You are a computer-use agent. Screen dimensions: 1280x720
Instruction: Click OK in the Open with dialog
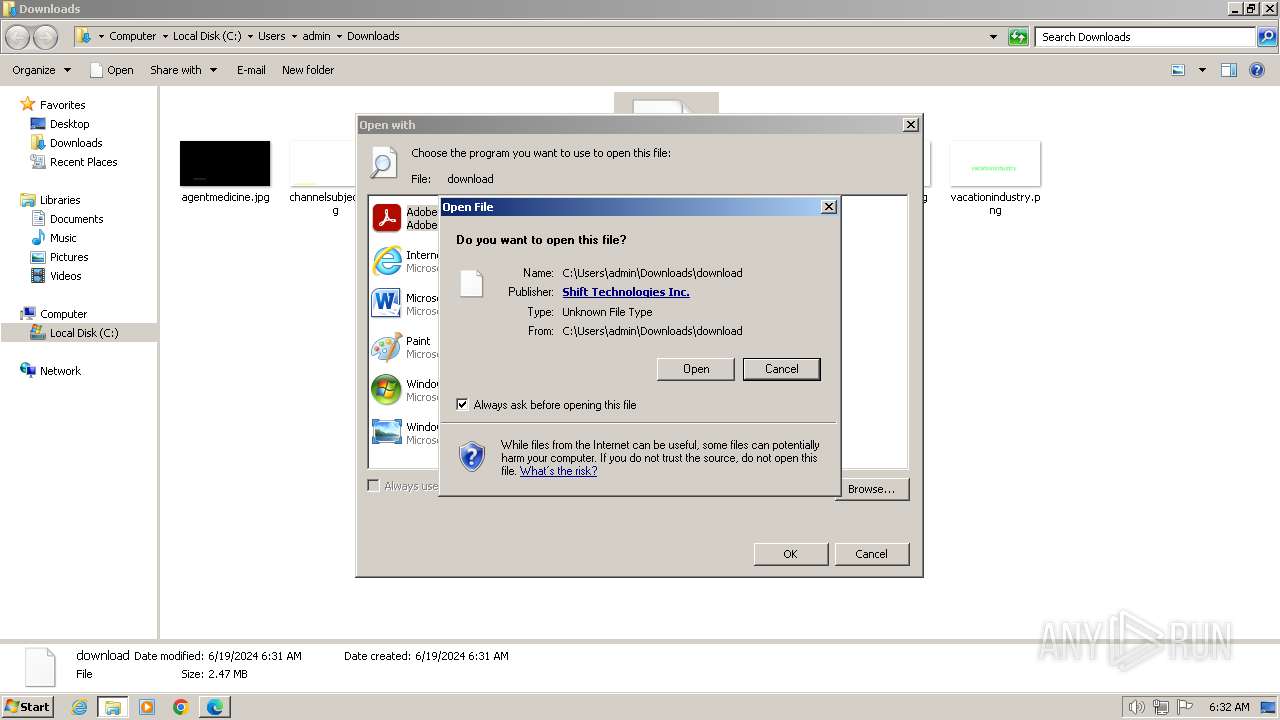tap(790, 554)
